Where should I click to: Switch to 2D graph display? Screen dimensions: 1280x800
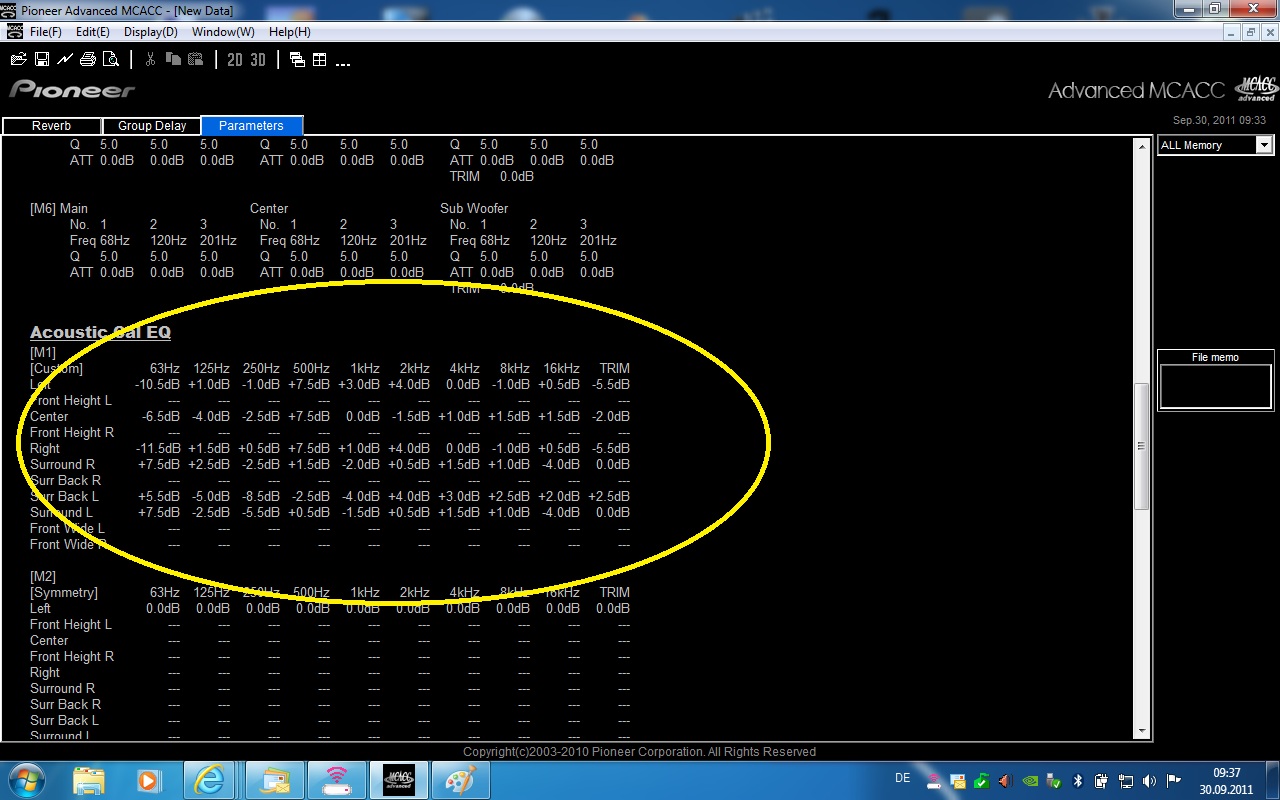(x=235, y=60)
